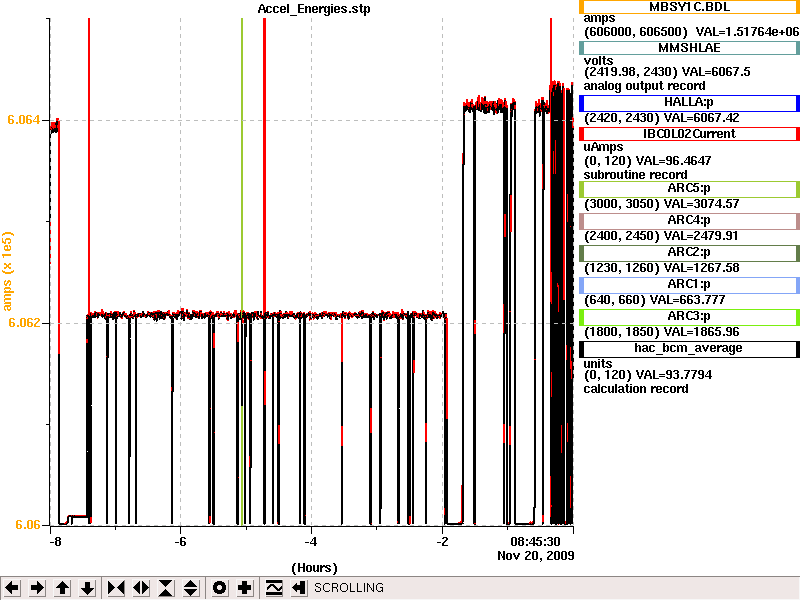800x600 pixels.
Task: Select the MMSHLAE curve in legend
Action: [689, 48]
